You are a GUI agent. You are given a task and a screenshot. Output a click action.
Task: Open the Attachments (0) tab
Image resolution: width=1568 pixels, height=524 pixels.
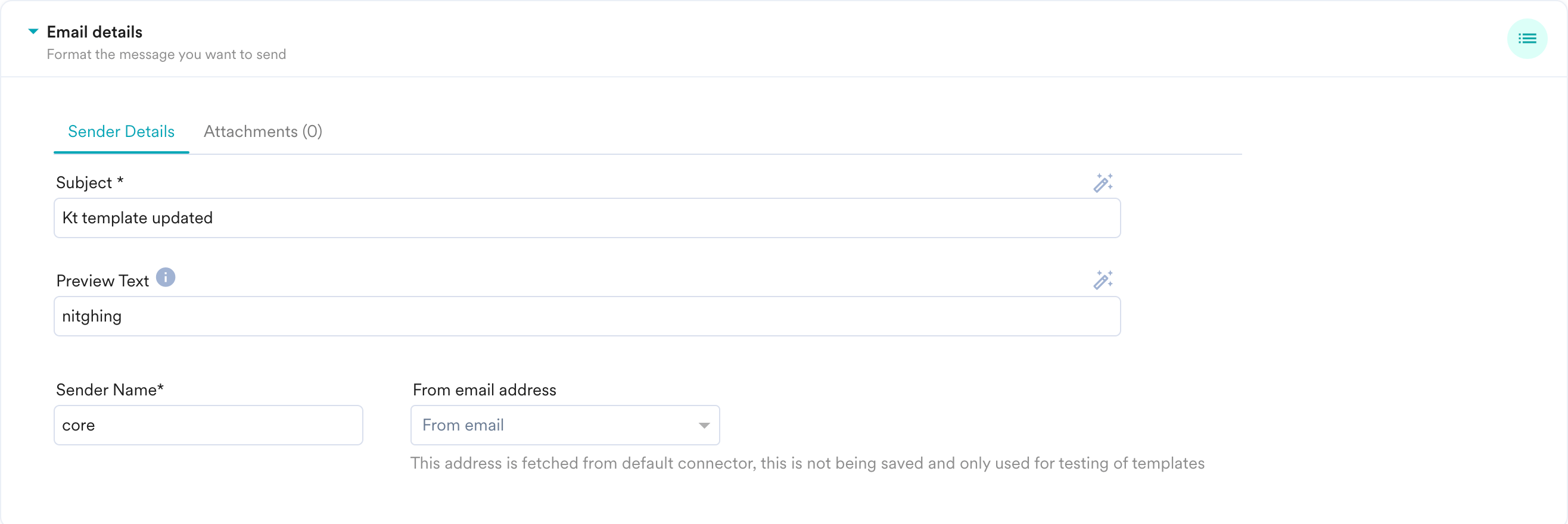point(263,132)
